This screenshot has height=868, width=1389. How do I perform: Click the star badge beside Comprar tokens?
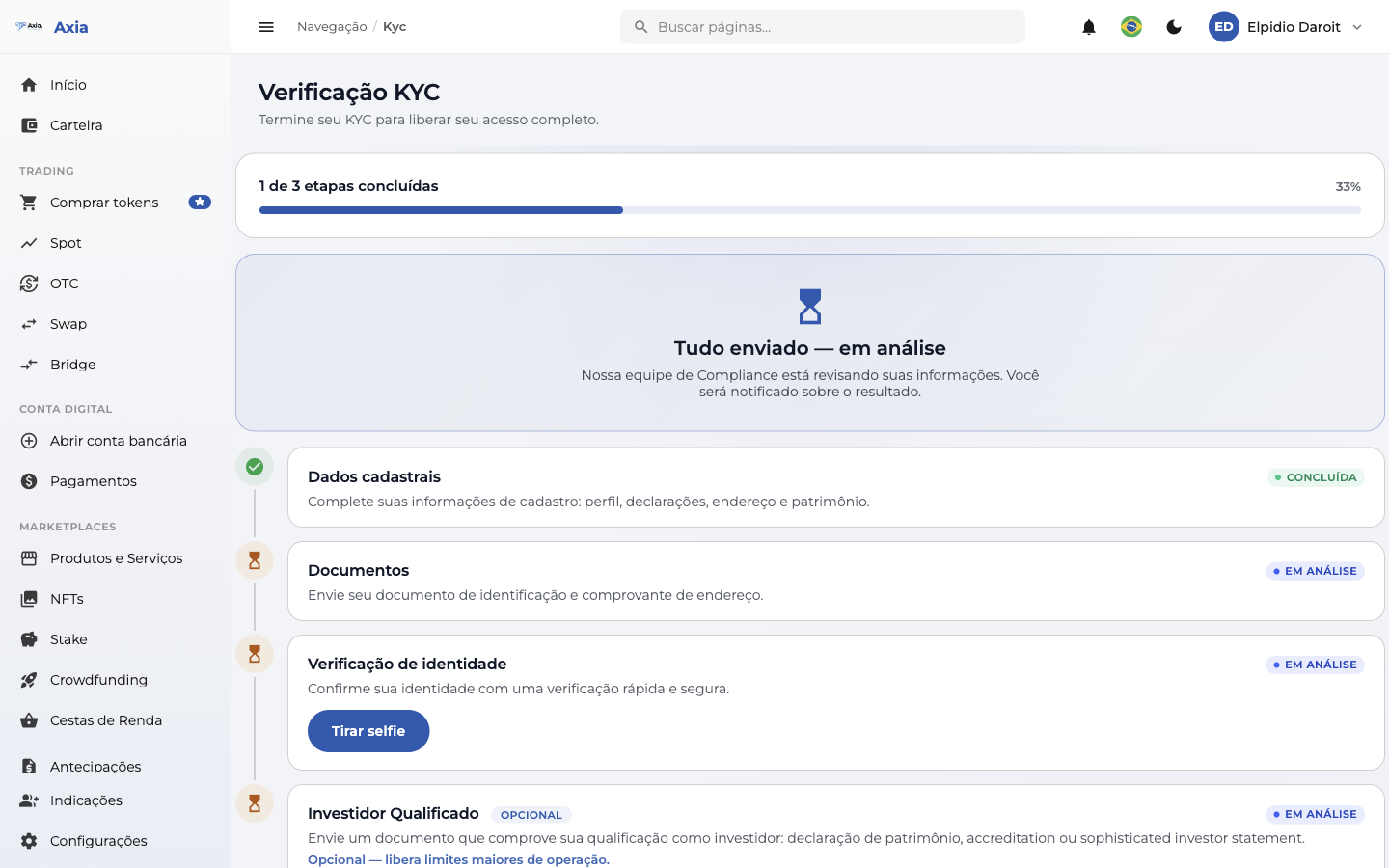(x=200, y=203)
